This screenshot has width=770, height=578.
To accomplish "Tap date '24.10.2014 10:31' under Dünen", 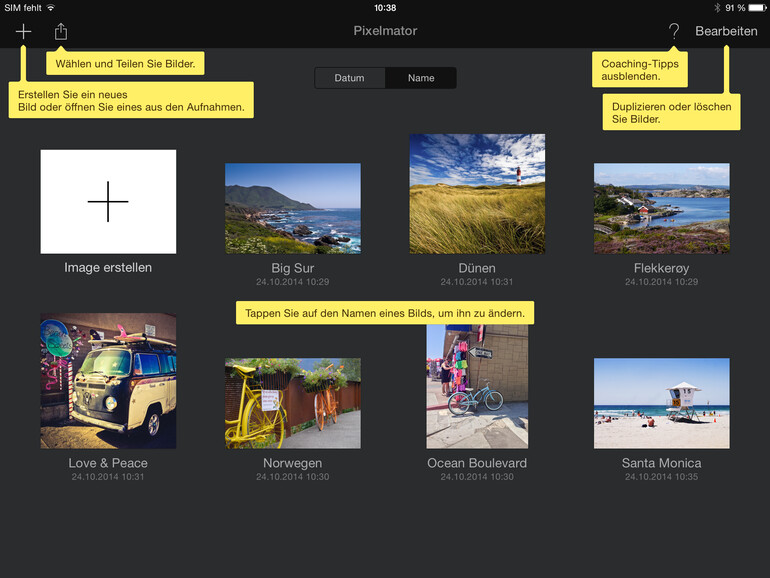I will (477, 282).
